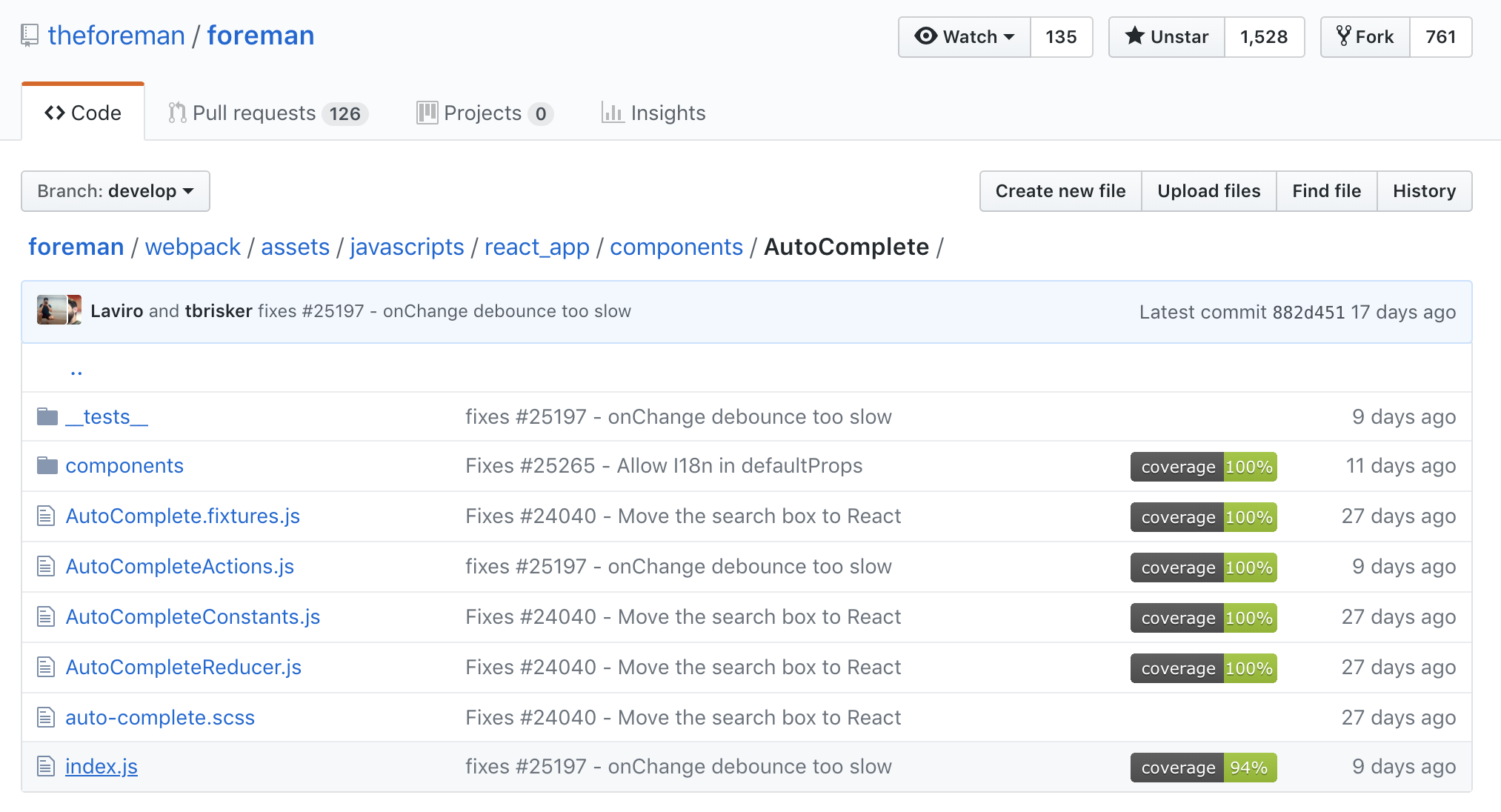The width and height of the screenshot is (1501, 812).
Task: Open the AutoCompleteReducer.js file link
Action: pyautogui.click(x=183, y=667)
